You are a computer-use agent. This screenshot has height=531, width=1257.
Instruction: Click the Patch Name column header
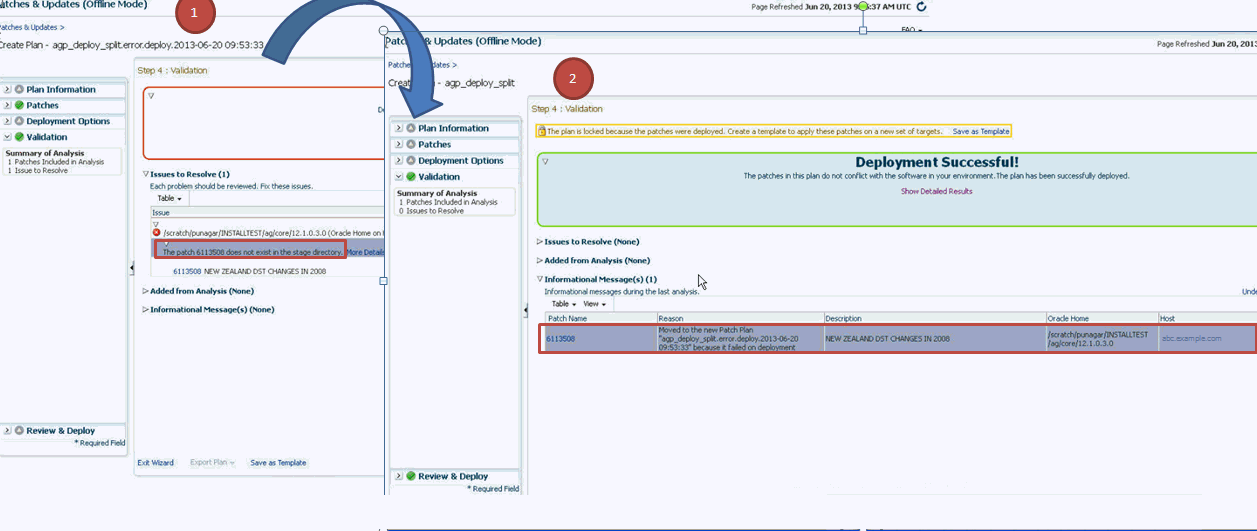[600, 318]
